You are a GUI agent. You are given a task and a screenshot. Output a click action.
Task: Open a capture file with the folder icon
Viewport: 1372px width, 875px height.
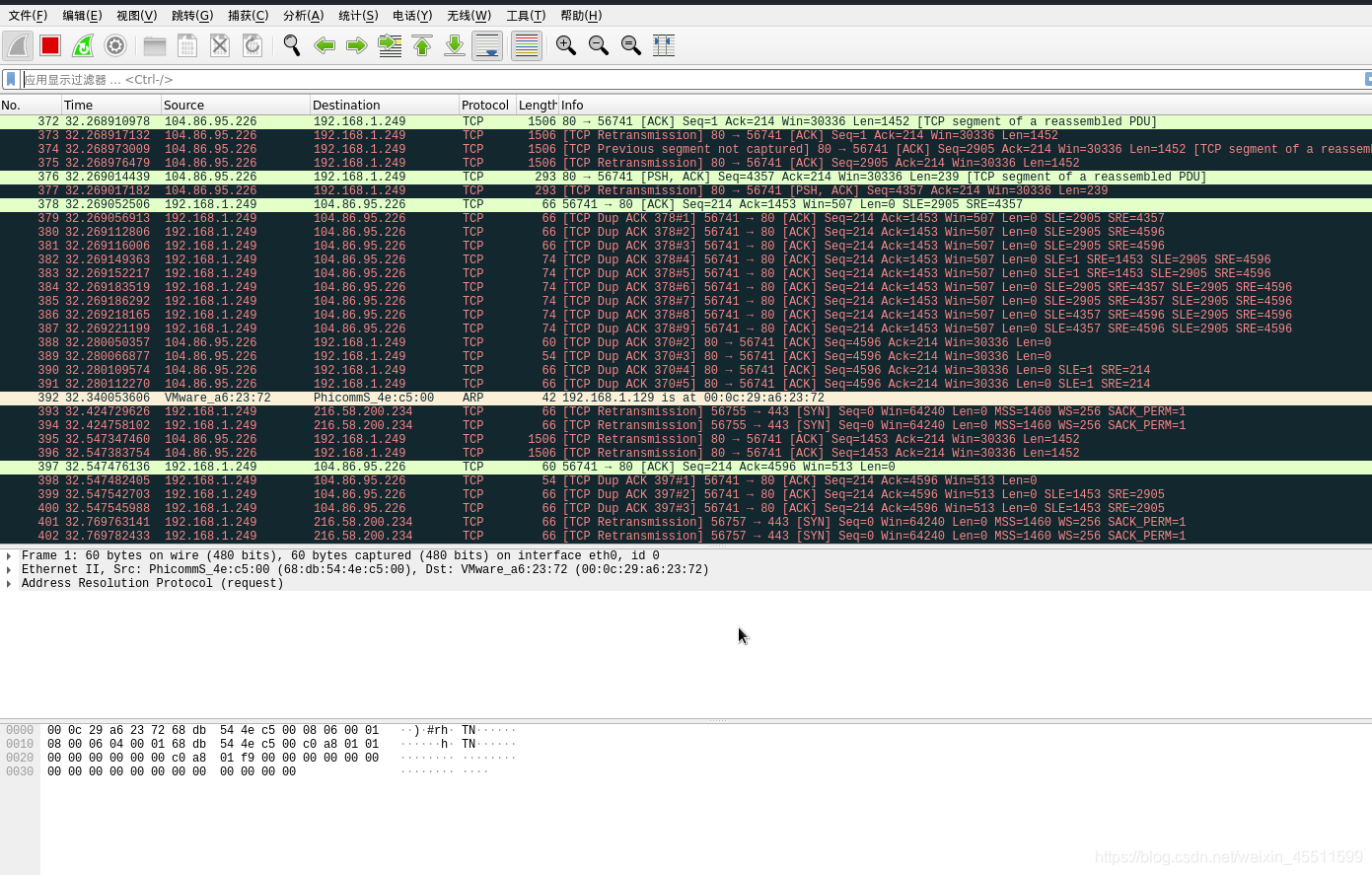155,45
